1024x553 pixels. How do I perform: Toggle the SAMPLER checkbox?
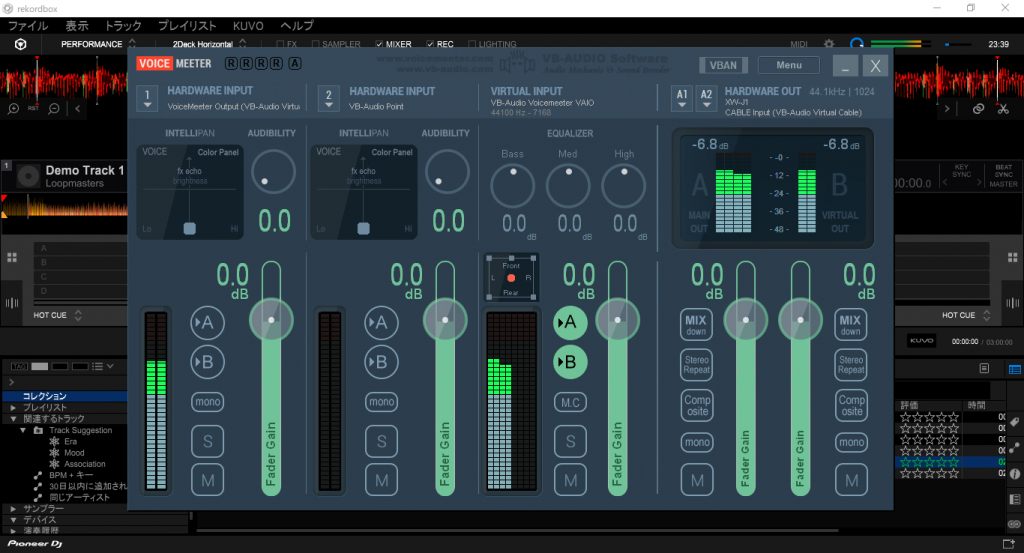click(315, 44)
